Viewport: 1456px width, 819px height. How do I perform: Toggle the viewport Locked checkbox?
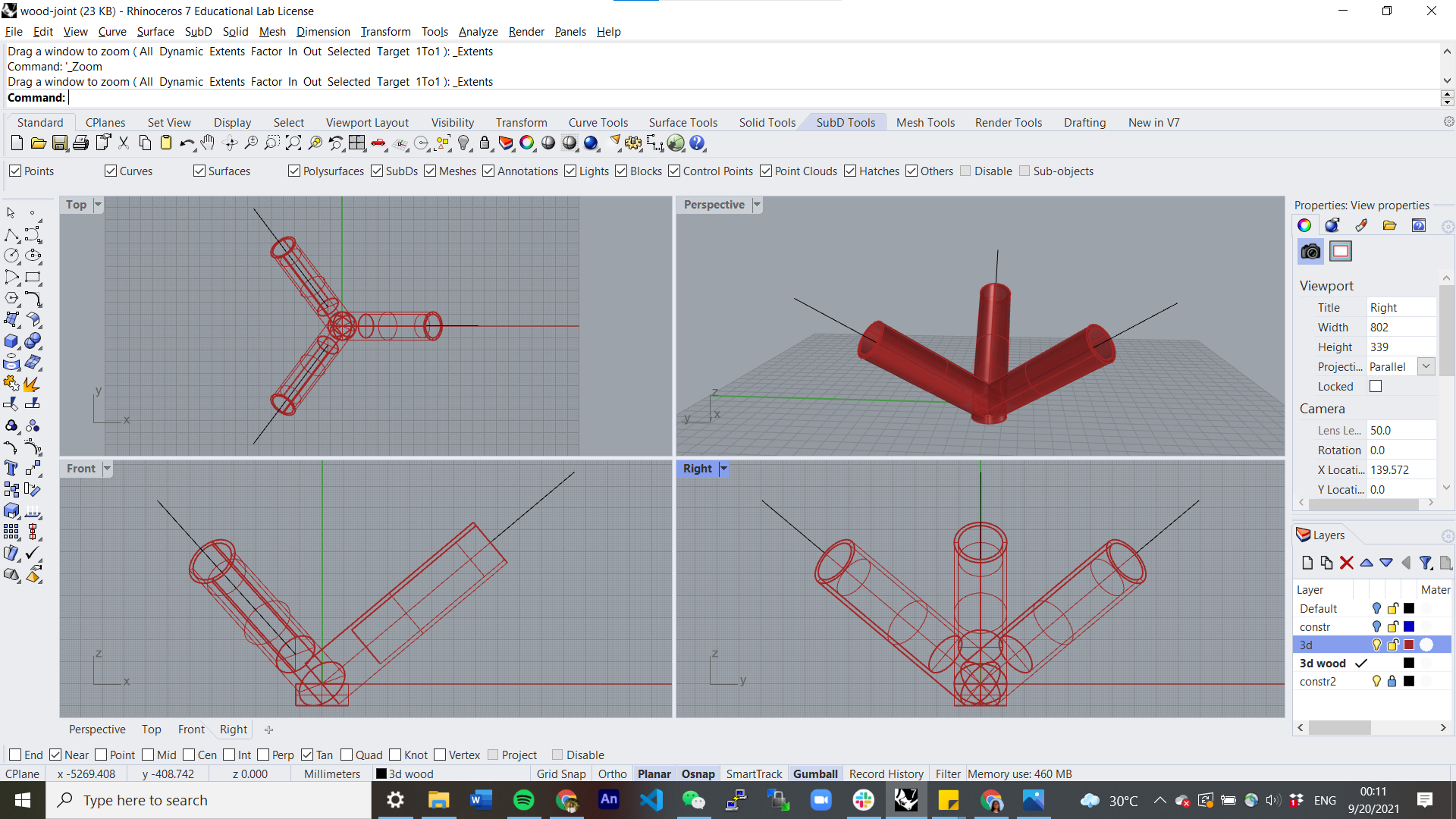coord(1376,387)
